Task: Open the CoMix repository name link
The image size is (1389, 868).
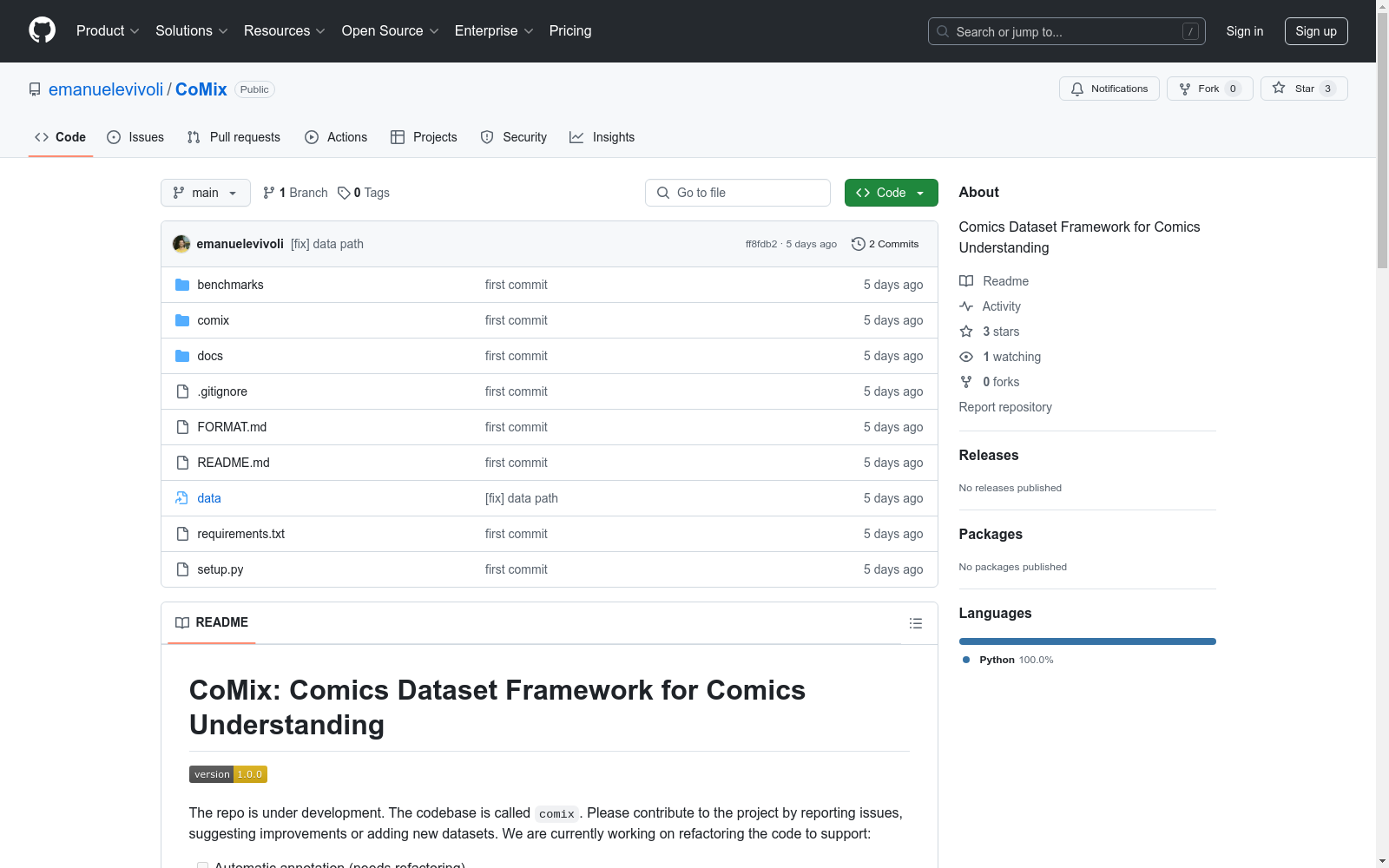Action: click(201, 89)
